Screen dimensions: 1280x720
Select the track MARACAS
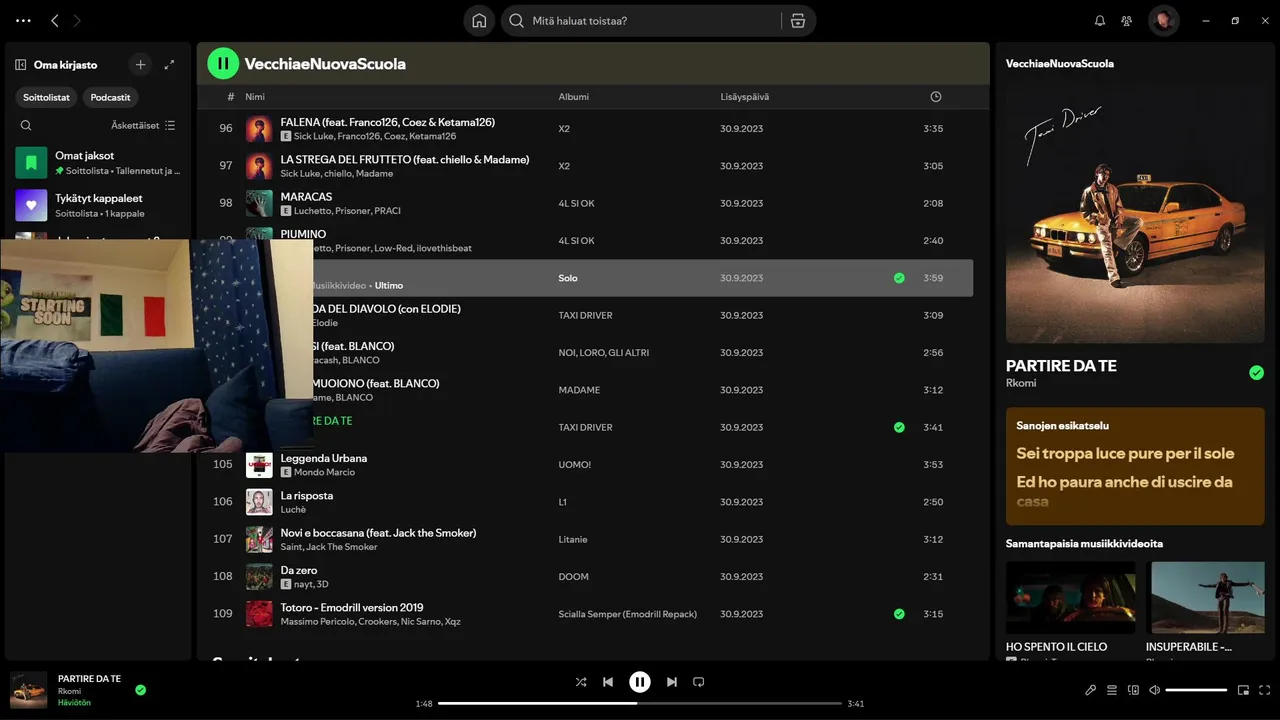point(306,197)
